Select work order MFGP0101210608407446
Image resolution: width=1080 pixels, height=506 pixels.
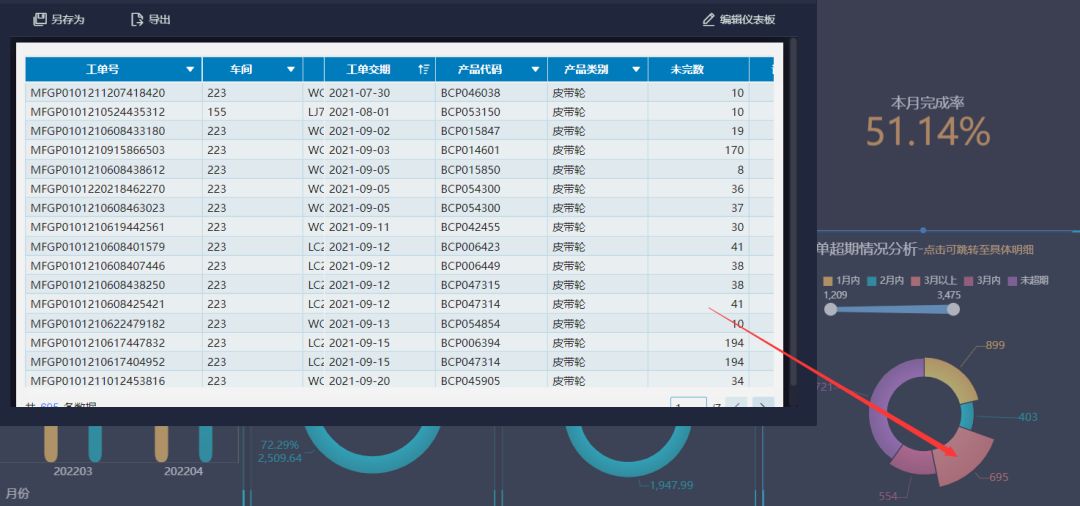tap(98, 266)
